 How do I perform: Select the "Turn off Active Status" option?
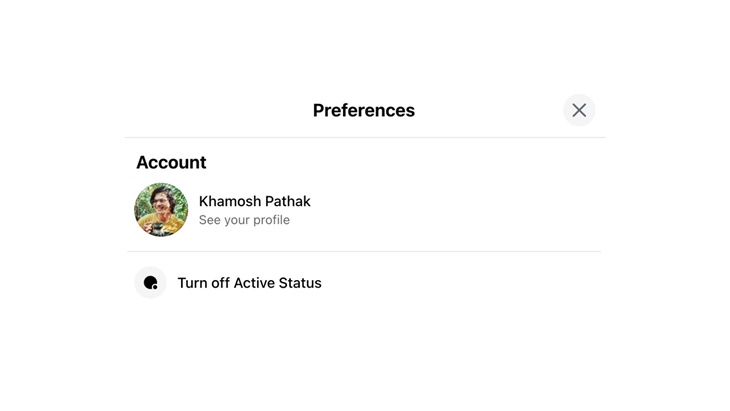tap(249, 283)
